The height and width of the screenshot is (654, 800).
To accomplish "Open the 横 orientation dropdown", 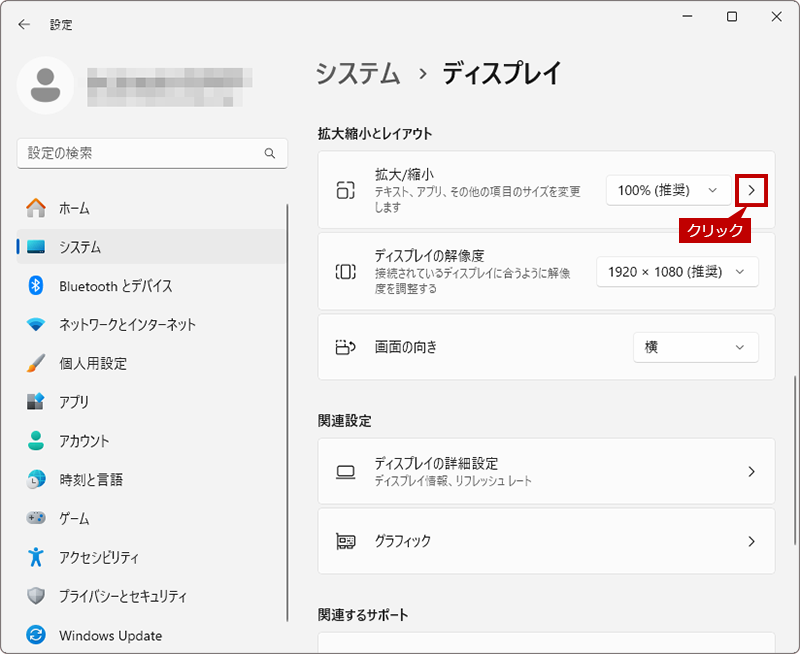I will (695, 347).
